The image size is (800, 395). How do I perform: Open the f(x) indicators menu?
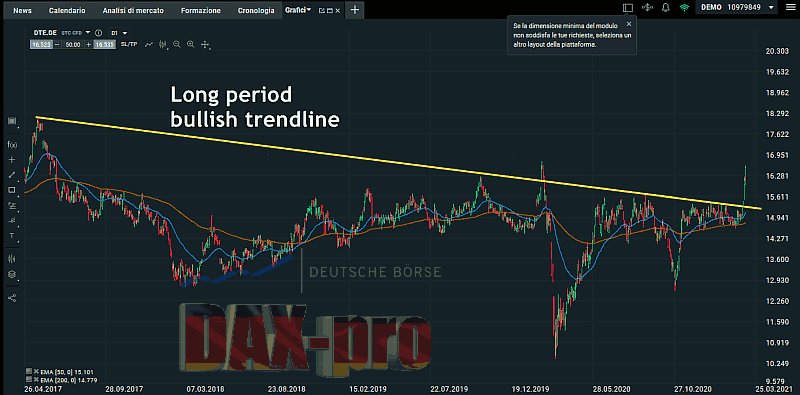point(12,144)
